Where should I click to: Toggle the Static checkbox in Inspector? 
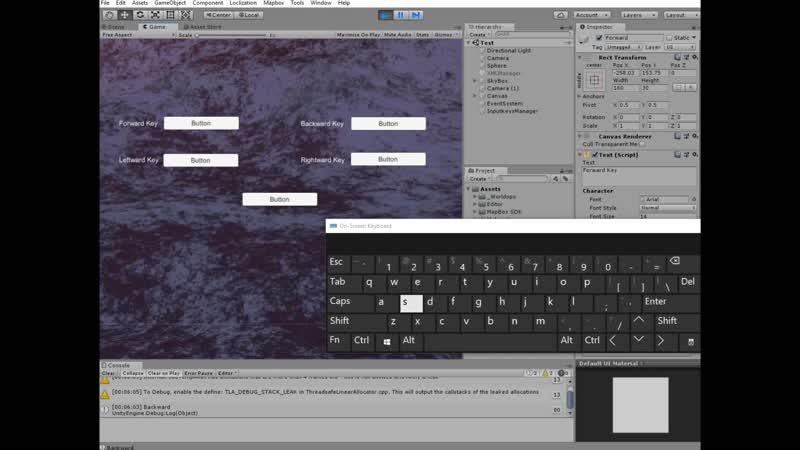(669, 38)
